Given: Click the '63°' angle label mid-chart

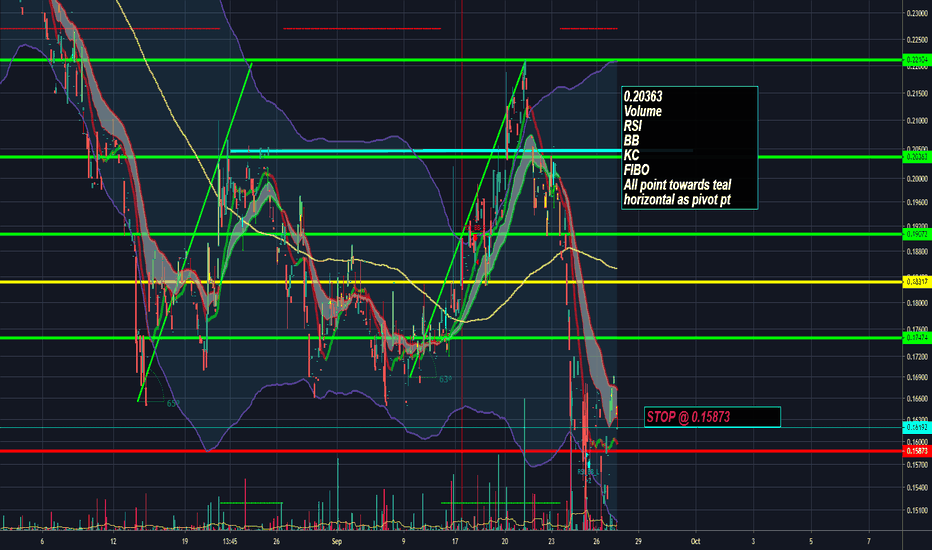Looking at the screenshot, I should click(x=445, y=379).
